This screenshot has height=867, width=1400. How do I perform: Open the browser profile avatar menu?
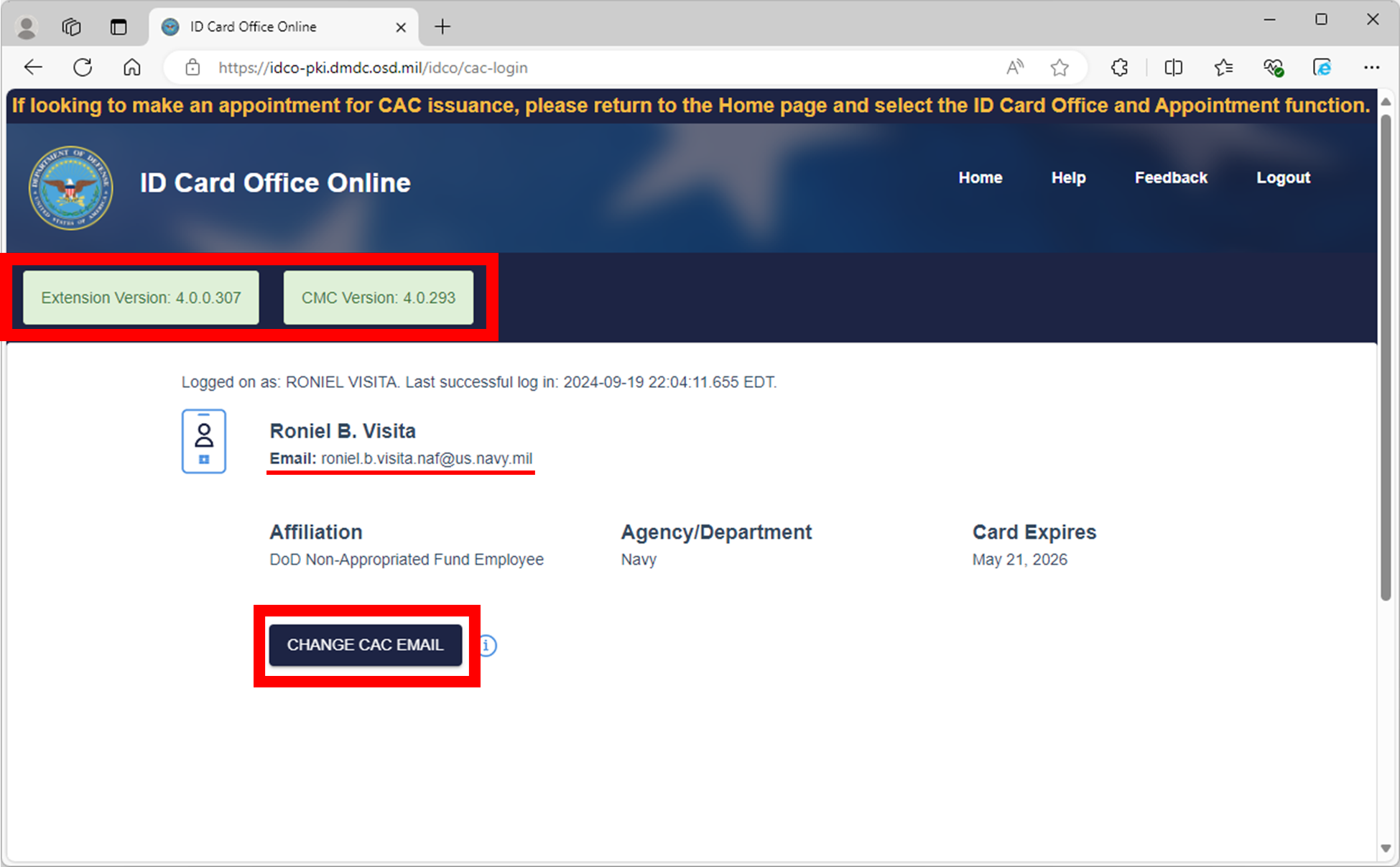[27, 26]
